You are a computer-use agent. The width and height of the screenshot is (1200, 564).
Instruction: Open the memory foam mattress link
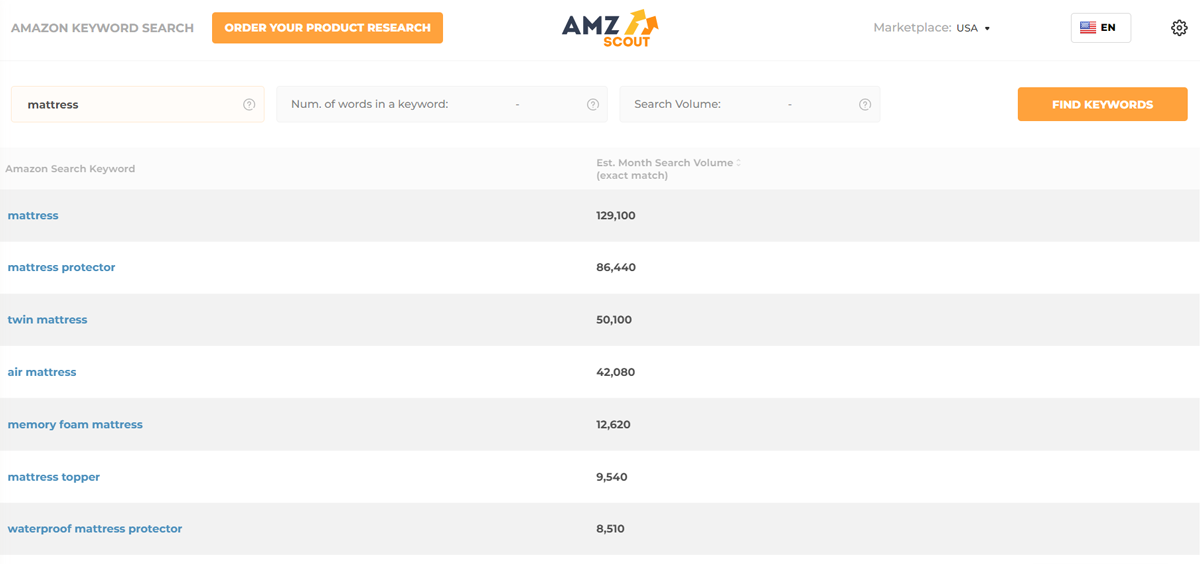click(x=75, y=425)
